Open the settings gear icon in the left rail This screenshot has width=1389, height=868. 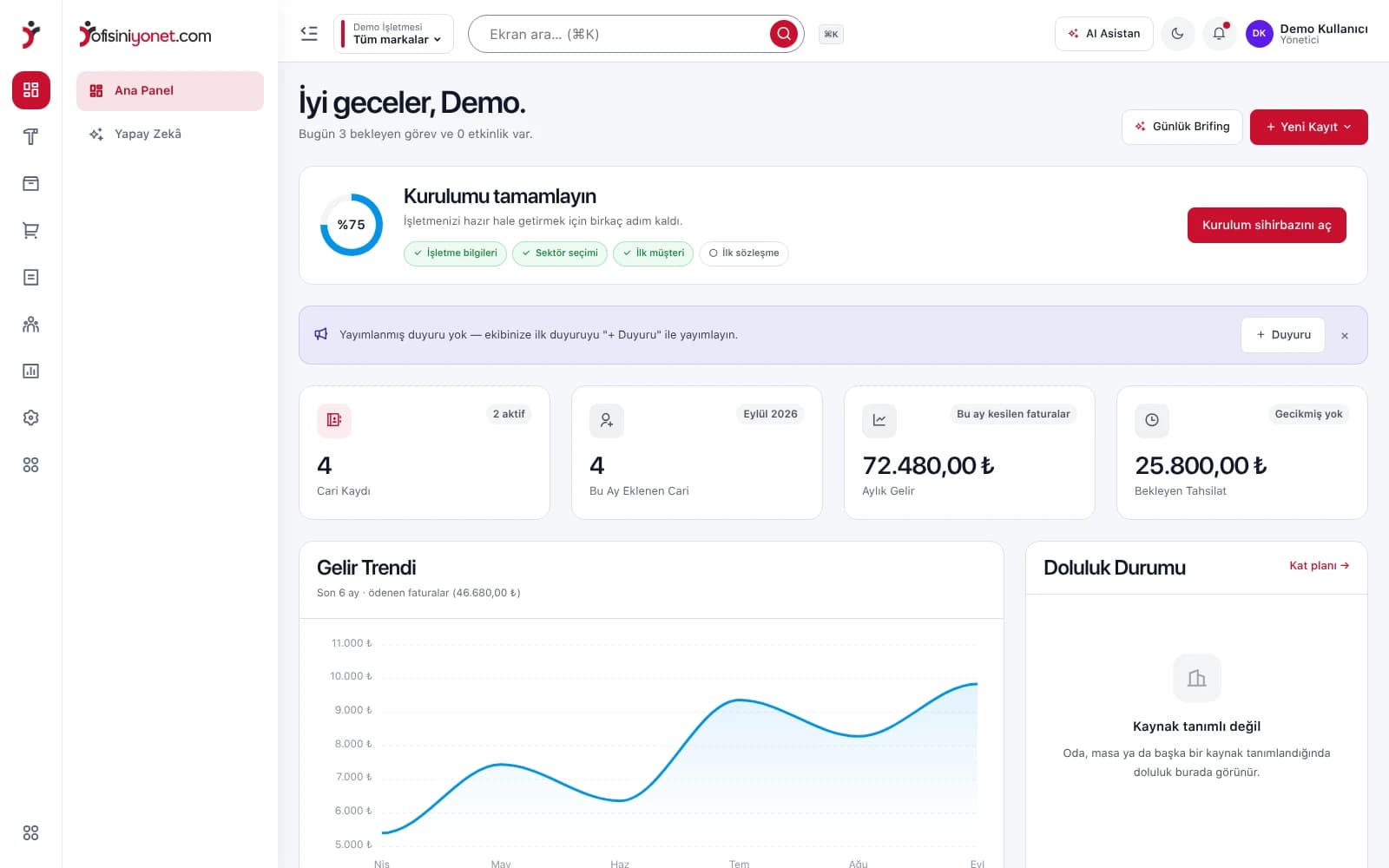[x=31, y=418]
